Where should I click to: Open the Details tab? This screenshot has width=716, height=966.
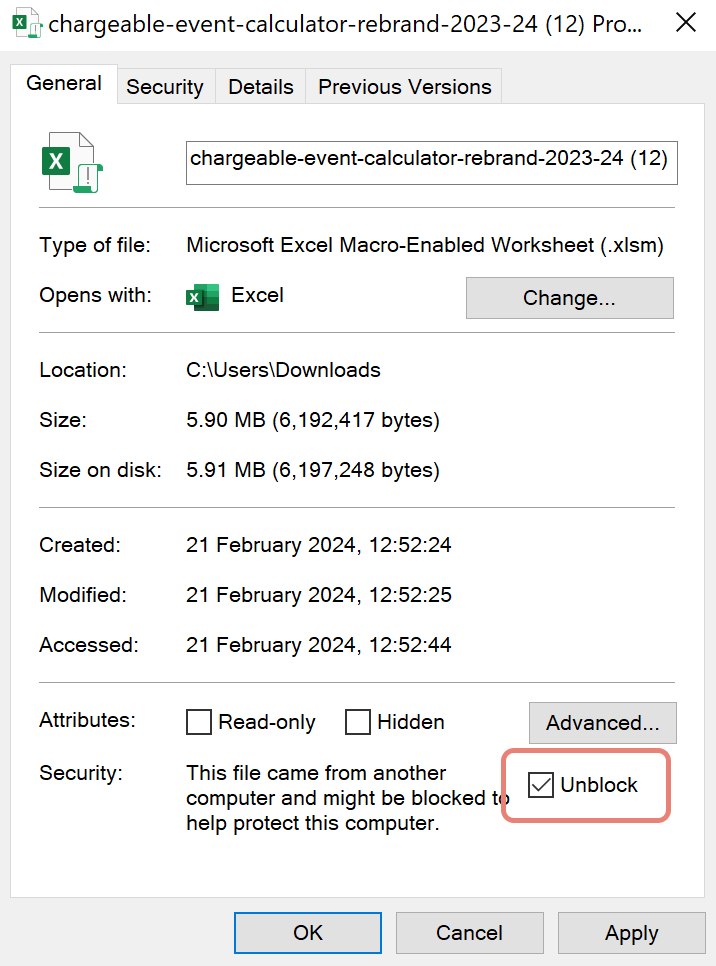click(260, 87)
